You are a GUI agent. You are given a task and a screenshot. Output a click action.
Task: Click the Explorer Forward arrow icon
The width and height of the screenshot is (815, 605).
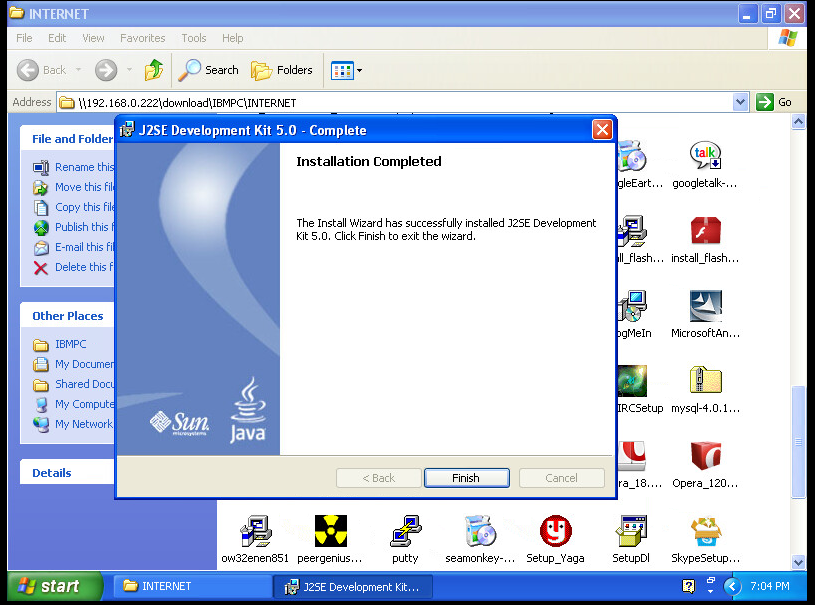click(106, 70)
